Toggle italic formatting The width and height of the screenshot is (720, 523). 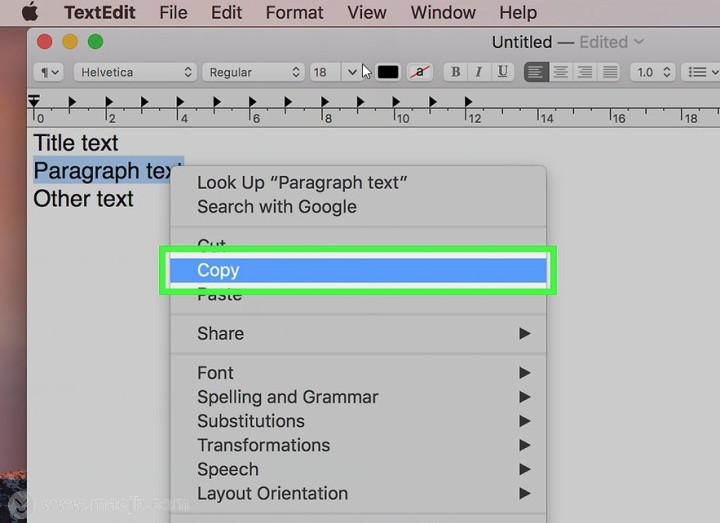479,72
